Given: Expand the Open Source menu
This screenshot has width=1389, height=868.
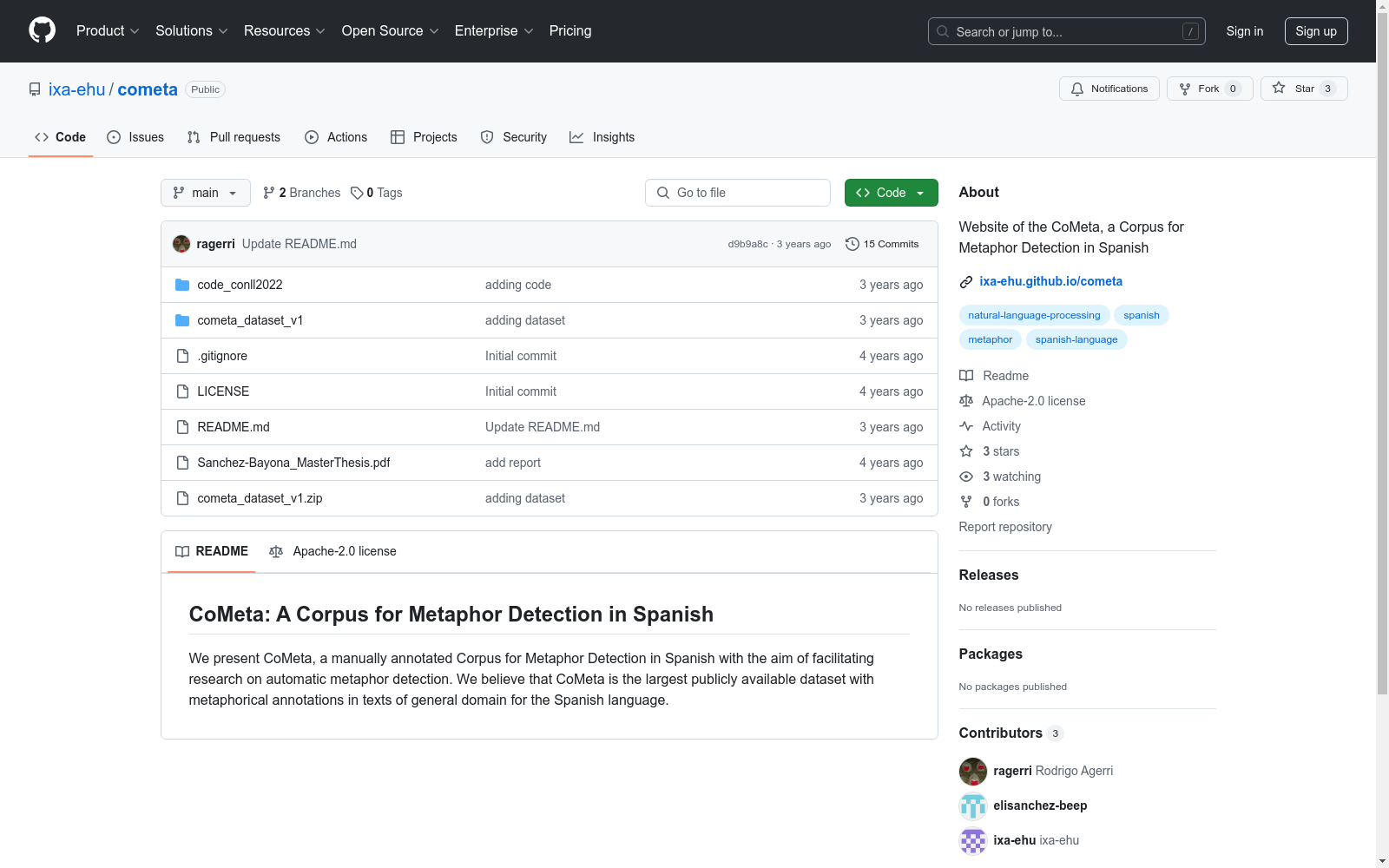Looking at the screenshot, I should [391, 31].
